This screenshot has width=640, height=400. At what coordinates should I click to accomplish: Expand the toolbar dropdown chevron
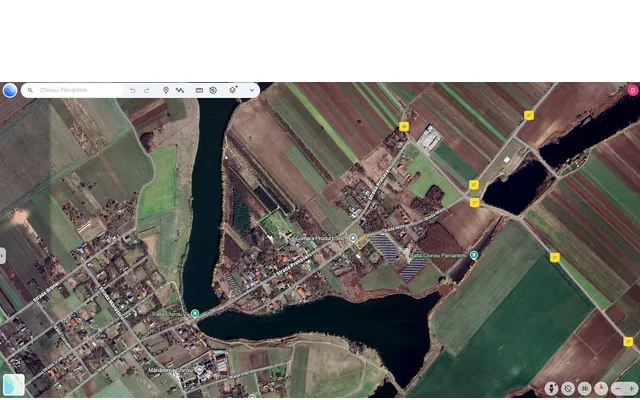[252, 90]
